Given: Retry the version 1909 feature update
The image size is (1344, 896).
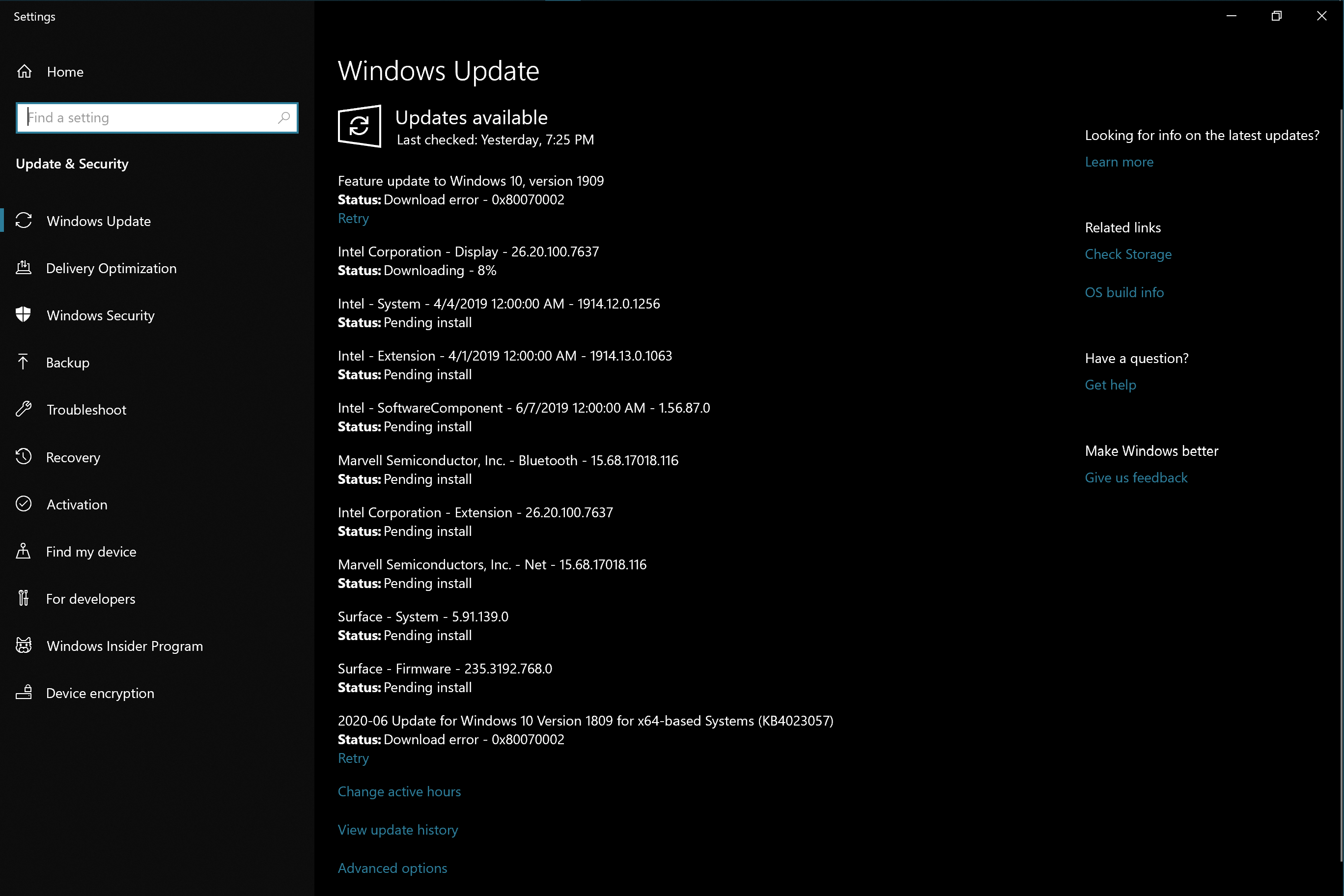Looking at the screenshot, I should click(x=353, y=218).
